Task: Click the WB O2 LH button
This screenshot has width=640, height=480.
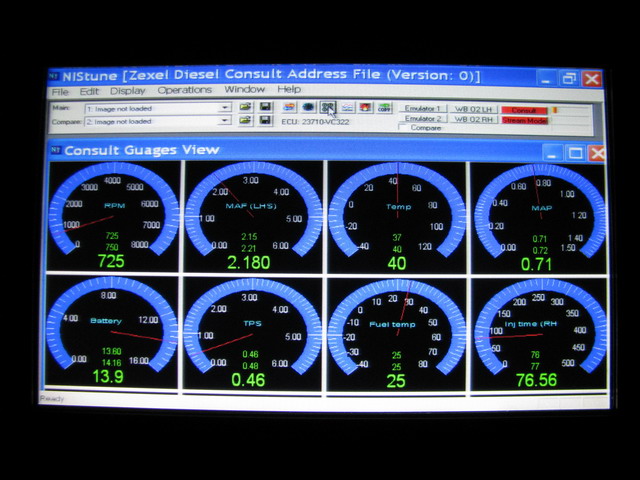Action: click(473, 109)
